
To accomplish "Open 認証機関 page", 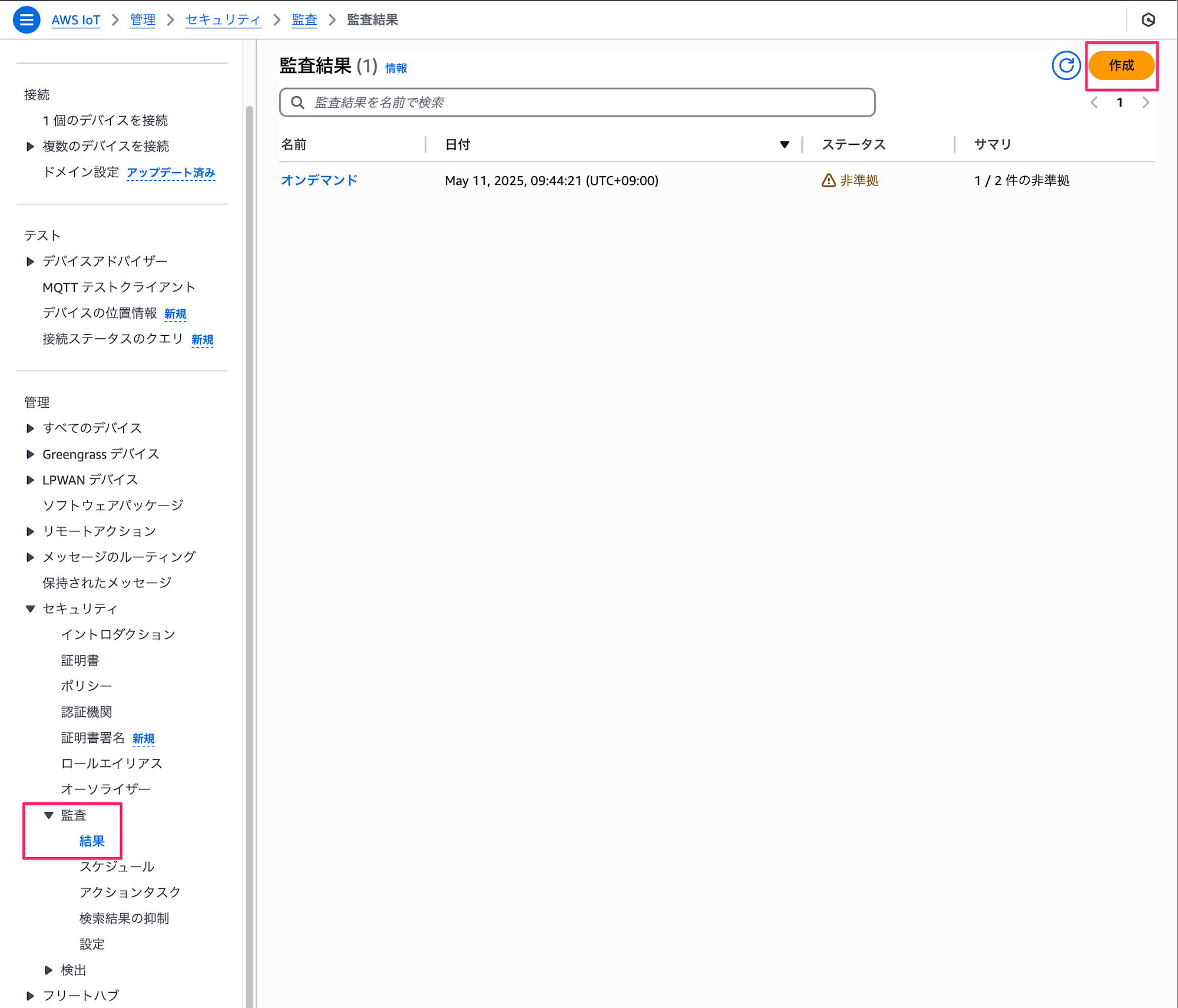I will (x=87, y=712).
